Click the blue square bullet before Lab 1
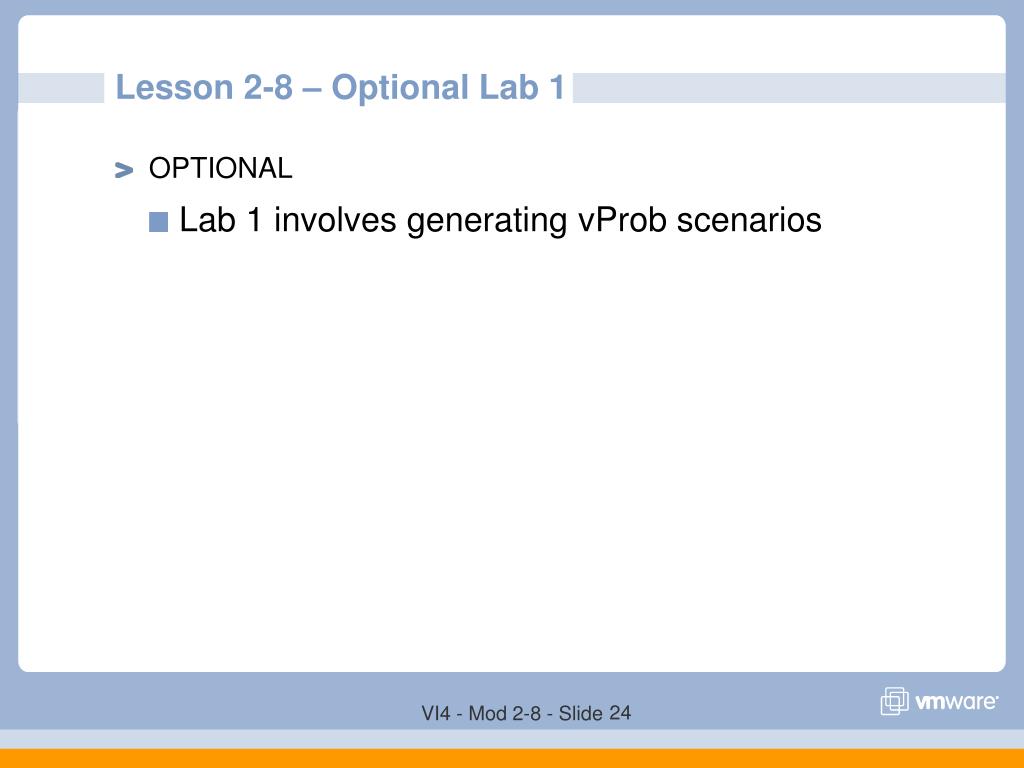 tap(159, 222)
